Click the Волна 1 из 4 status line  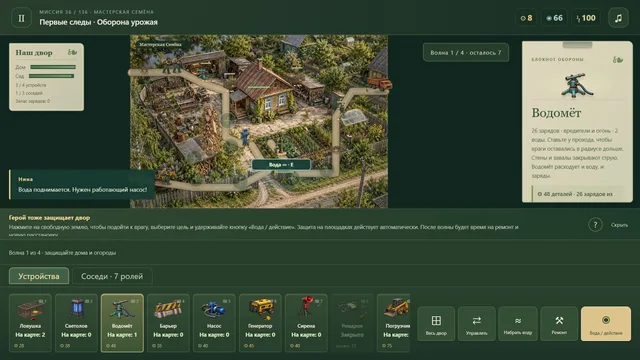point(62,253)
